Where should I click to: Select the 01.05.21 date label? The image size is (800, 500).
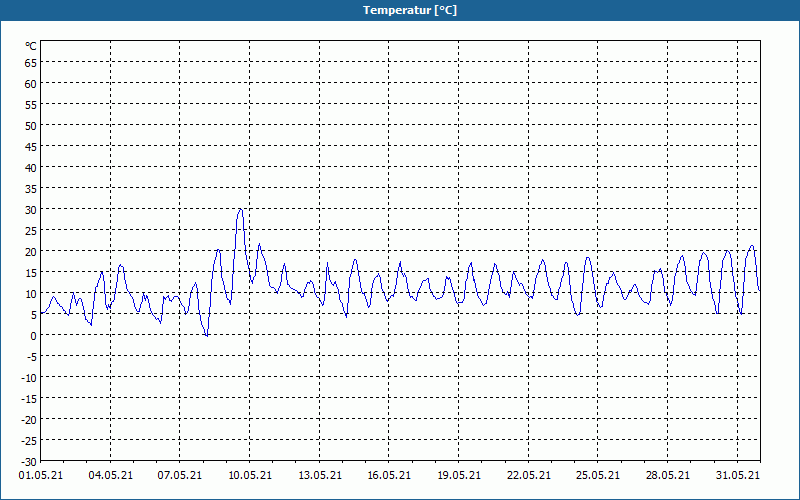[41, 476]
